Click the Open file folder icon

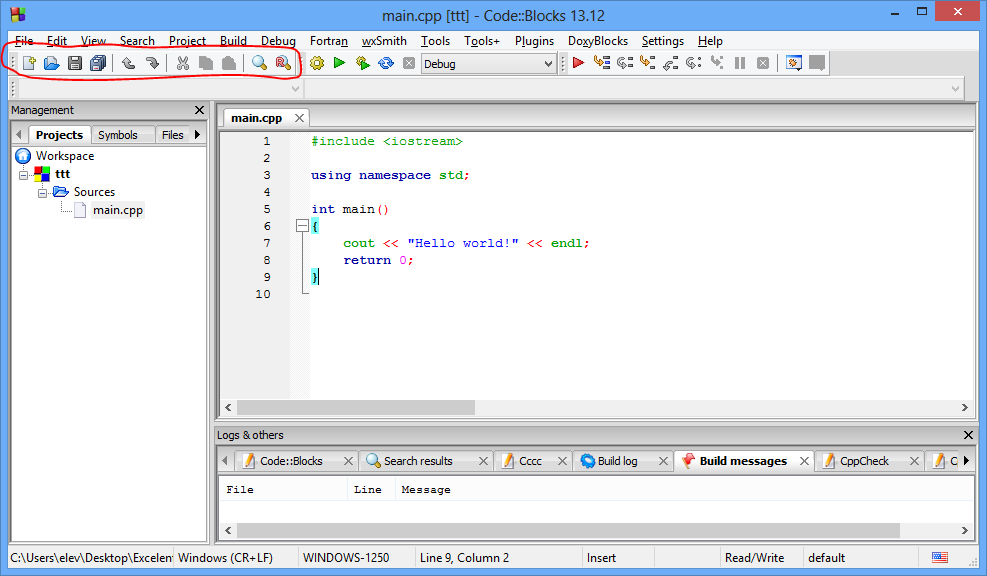[52, 63]
